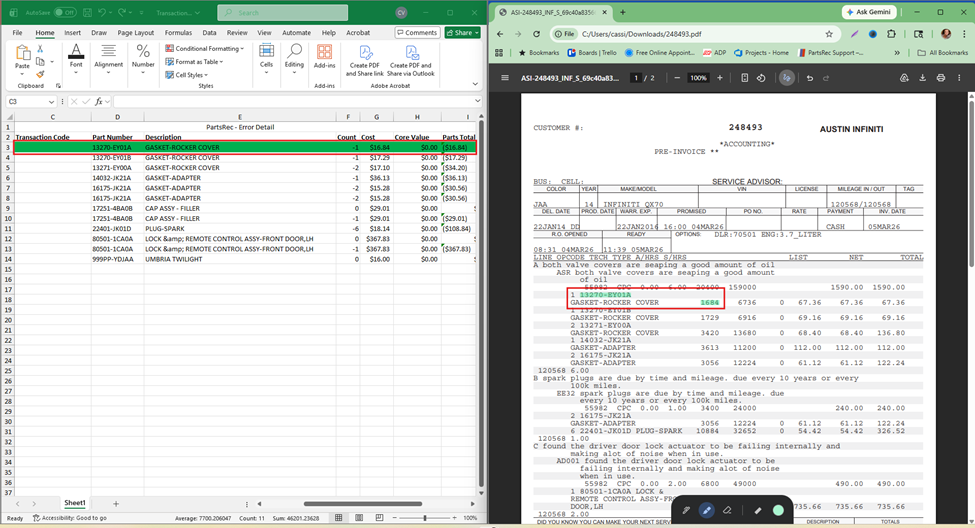
Task: Click the Cut scissors icon in Excel
Action: [40, 49]
